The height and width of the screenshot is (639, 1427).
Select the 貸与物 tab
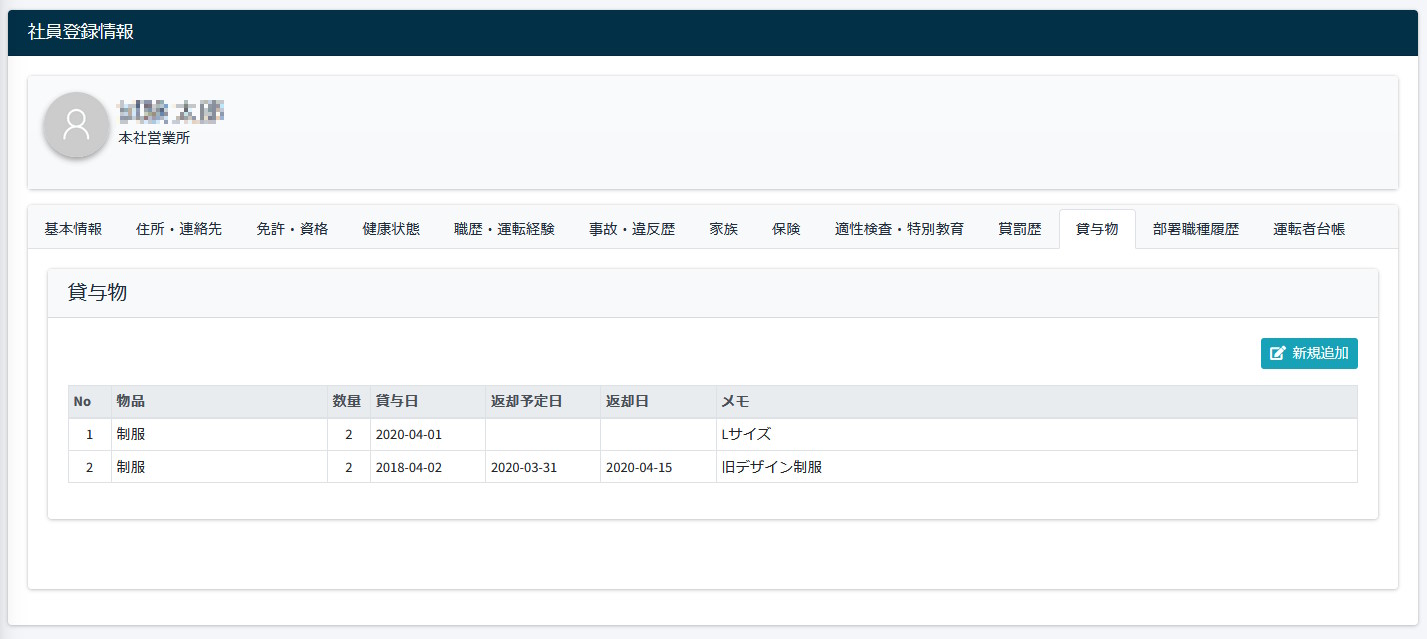[x=1097, y=229]
